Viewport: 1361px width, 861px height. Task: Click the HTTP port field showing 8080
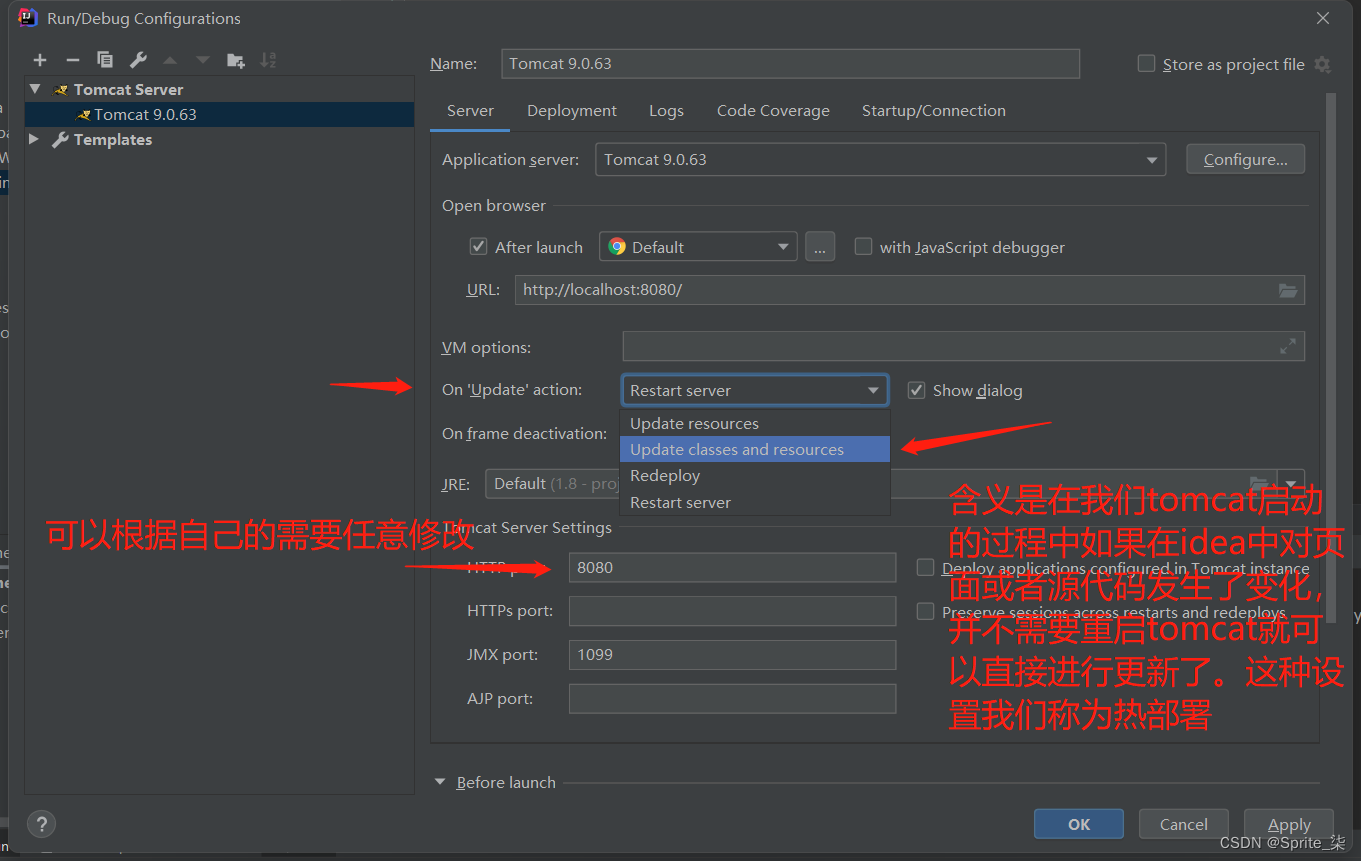(x=732, y=567)
